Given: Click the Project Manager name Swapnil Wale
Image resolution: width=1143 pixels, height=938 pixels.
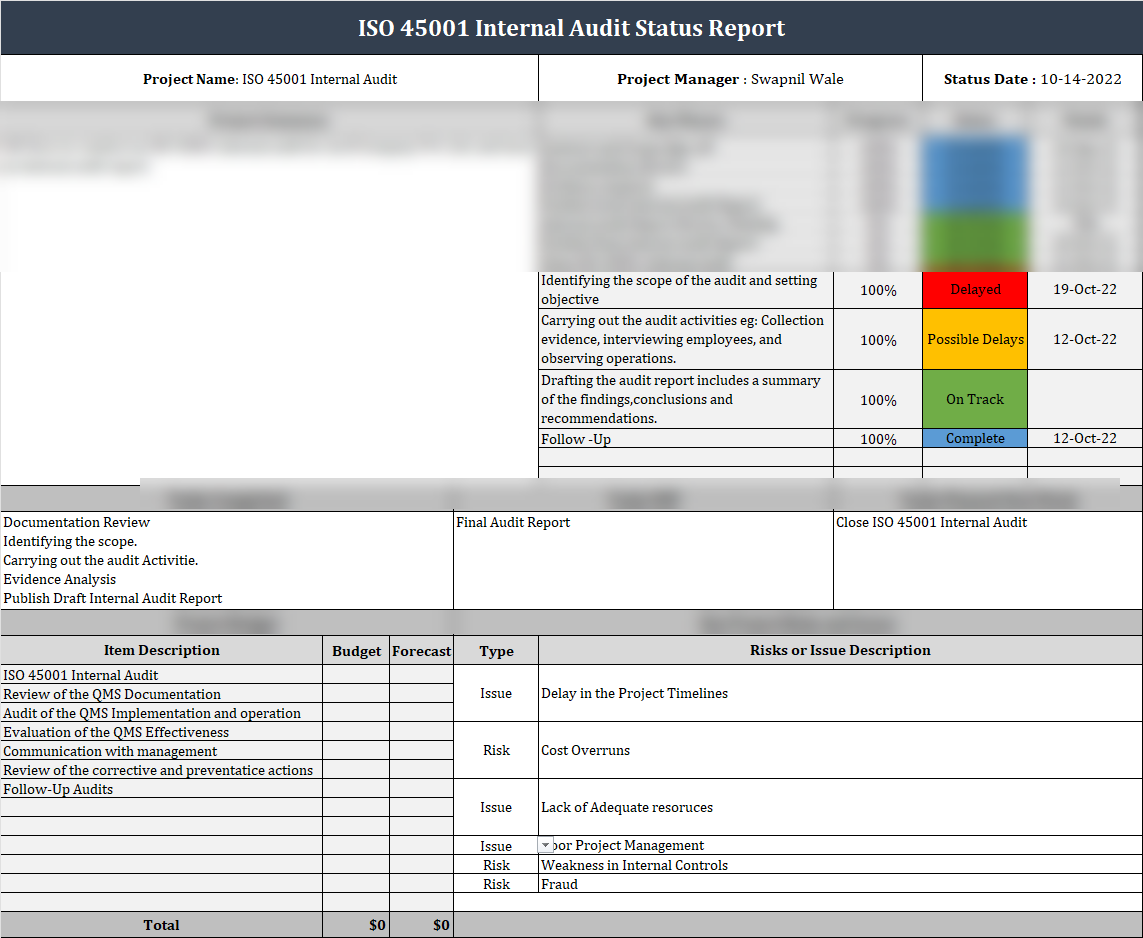Looking at the screenshot, I should 730,78.
